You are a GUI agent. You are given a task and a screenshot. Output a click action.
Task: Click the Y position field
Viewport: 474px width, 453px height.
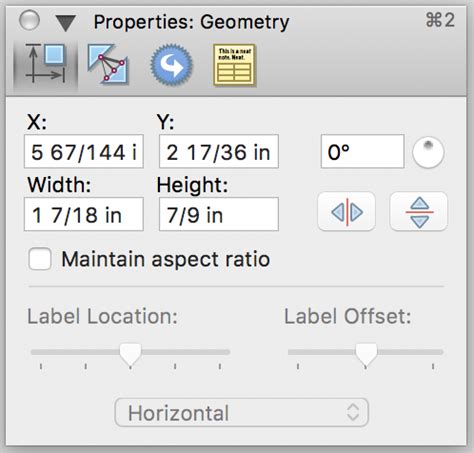click(219, 152)
